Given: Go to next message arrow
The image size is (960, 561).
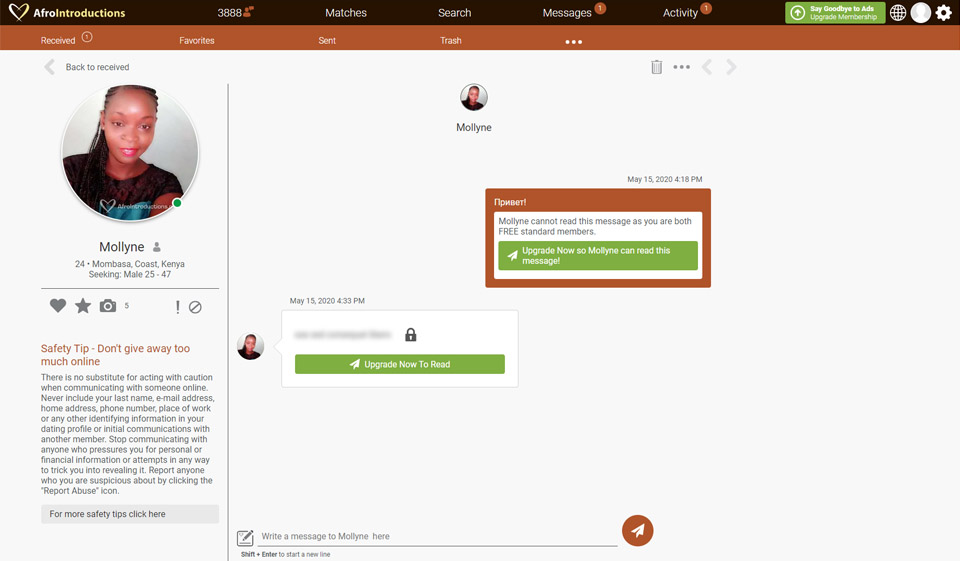Looking at the screenshot, I should (731, 67).
